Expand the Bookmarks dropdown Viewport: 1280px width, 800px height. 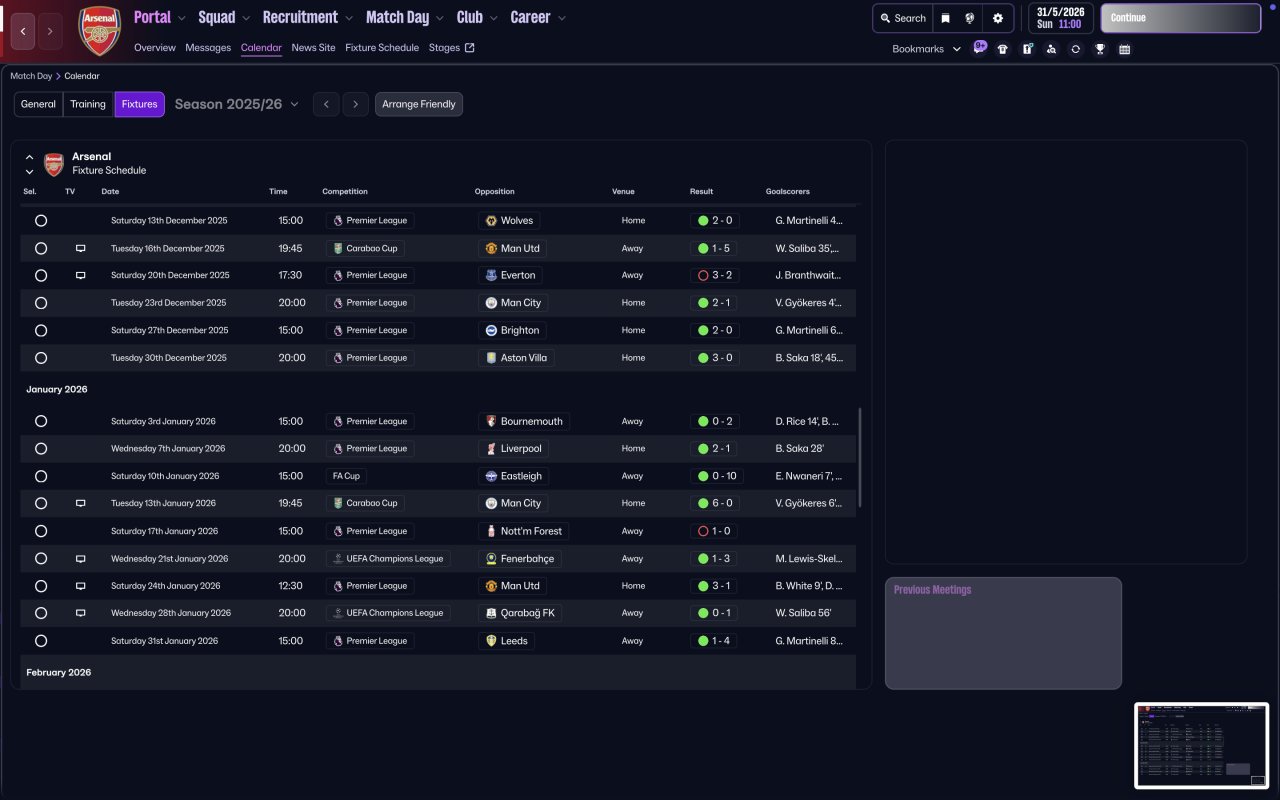click(x=926, y=49)
